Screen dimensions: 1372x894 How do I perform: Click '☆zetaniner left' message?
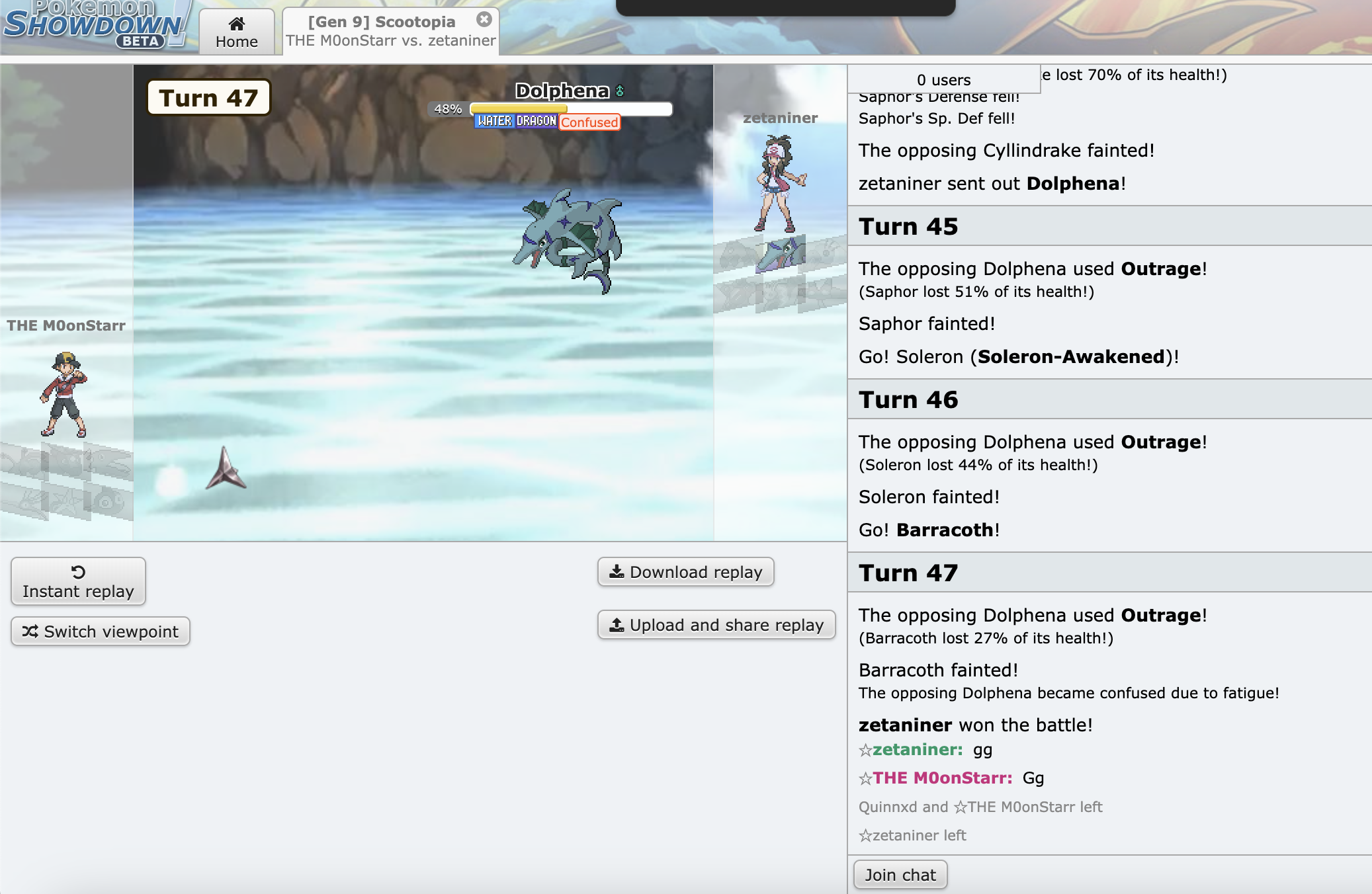912,835
